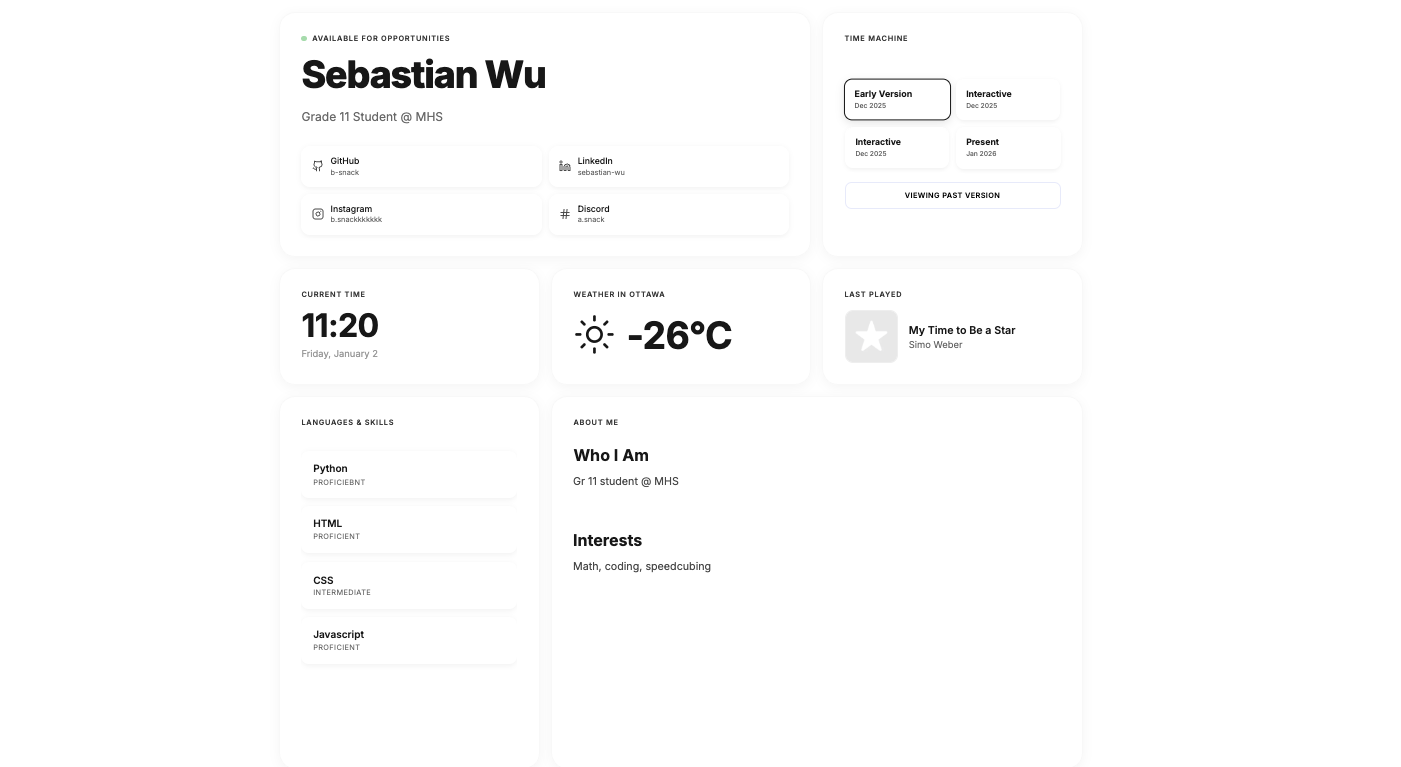
Task: Click the LinkedIn logo icon
Action: click(565, 166)
